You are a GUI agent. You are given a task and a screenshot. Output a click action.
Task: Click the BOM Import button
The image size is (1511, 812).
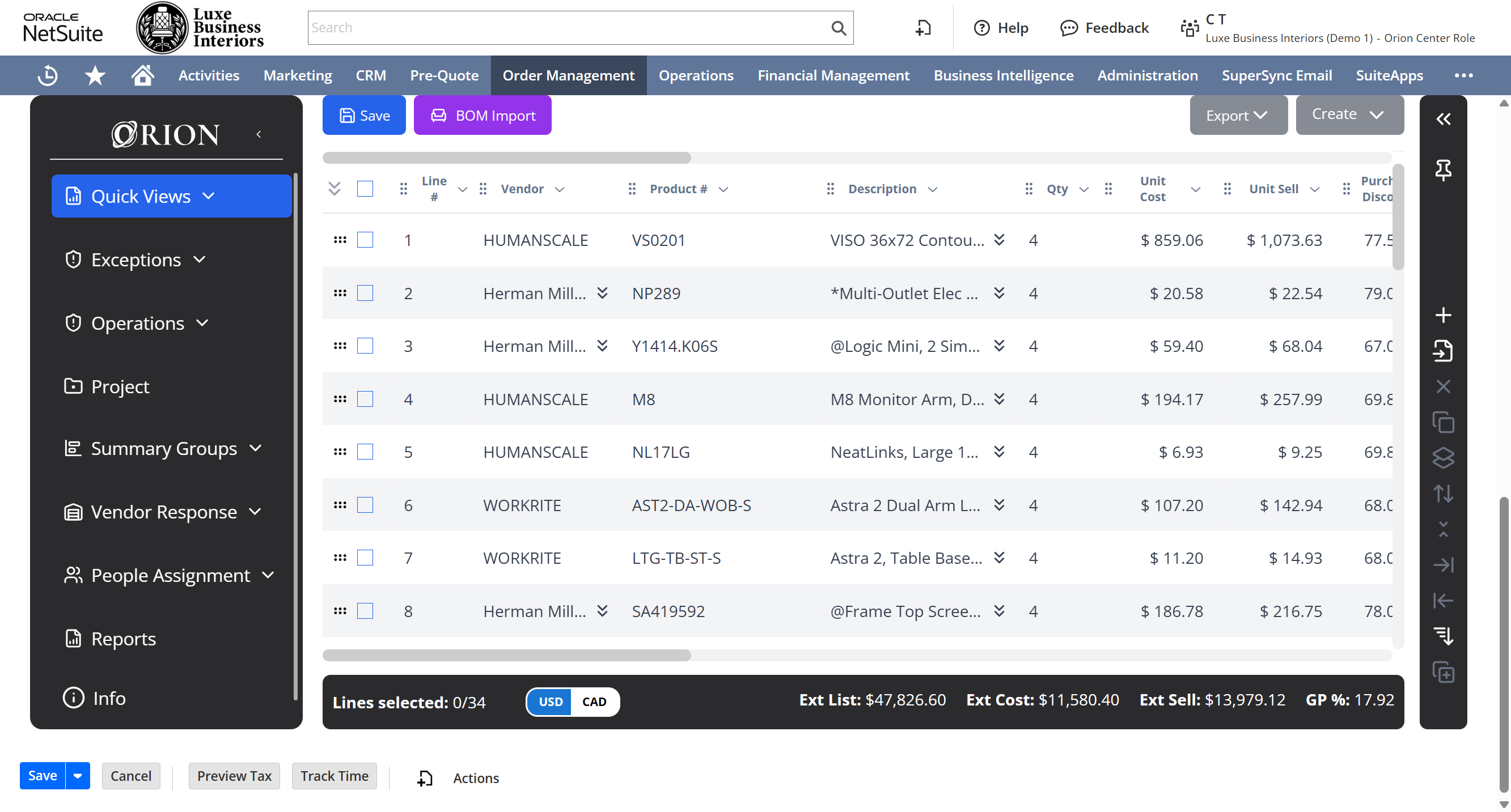pyautogui.click(x=482, y=115)
